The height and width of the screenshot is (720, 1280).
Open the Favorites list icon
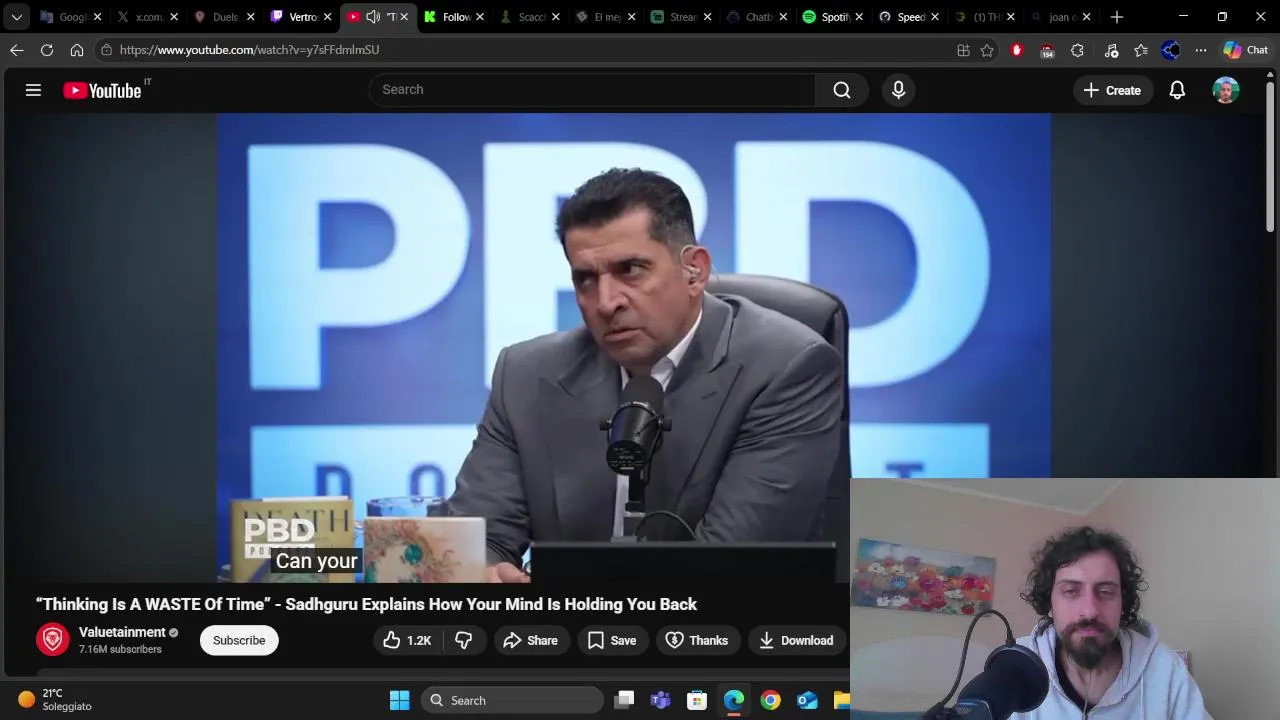click(1141, 50)
